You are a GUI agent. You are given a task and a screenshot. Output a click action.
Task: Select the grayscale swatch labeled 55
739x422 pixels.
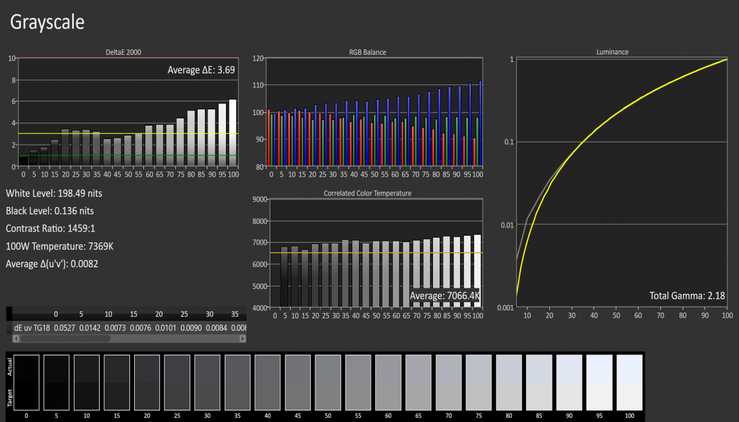click(358, 382)
